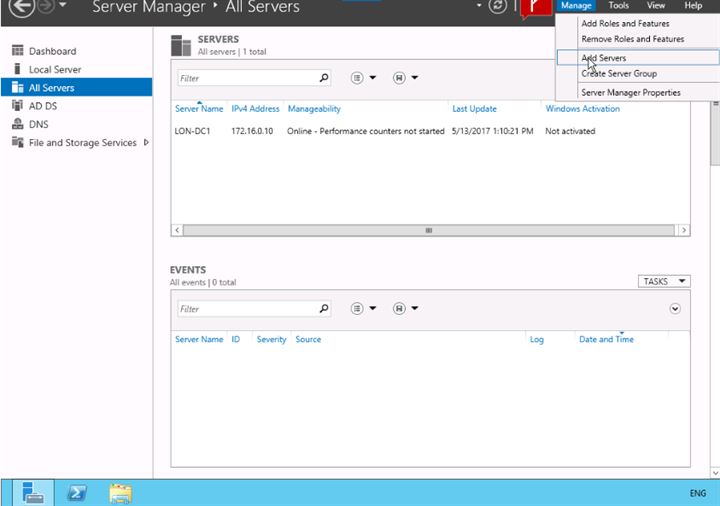Expand File and Storage Services arrow
Viewport: 720px width, 506px height.
coord(146,142)
